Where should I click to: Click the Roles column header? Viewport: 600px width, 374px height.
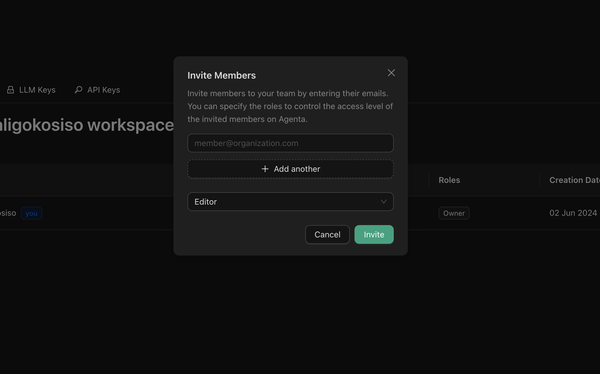(x=449, y=180)
